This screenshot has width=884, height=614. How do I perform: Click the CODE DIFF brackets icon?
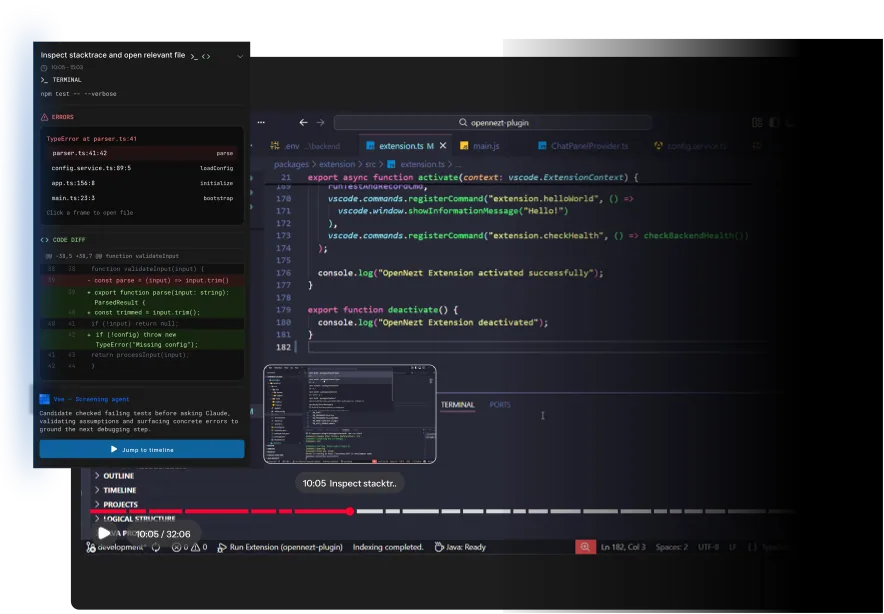click(x=45, y=240)
